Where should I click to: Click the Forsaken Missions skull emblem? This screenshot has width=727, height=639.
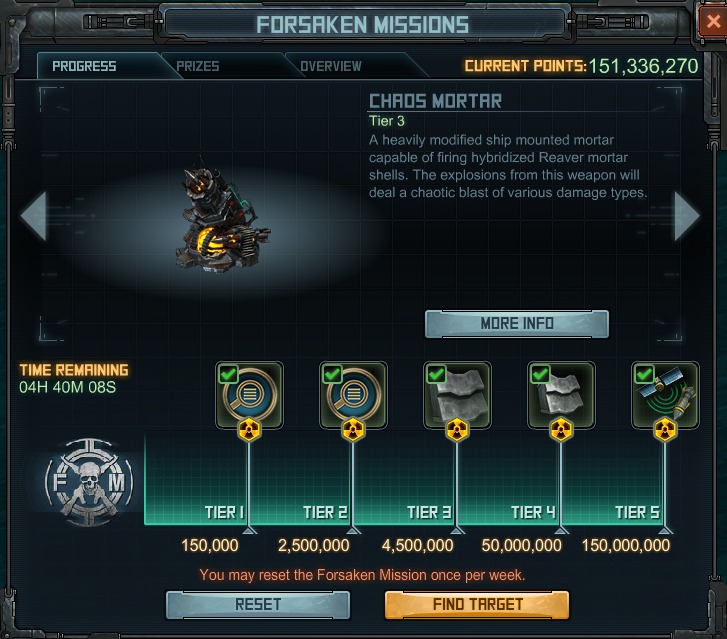[x=89, y=482]
